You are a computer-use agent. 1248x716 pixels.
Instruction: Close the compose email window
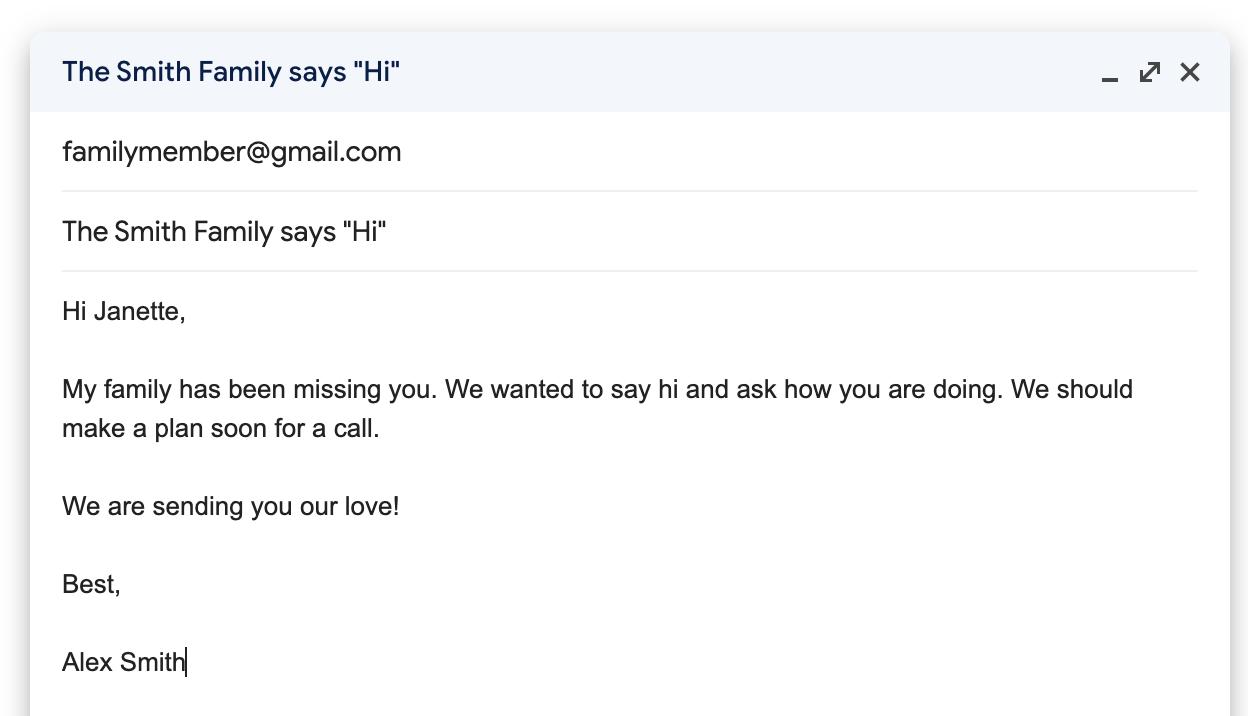(x=1189, y=72)
